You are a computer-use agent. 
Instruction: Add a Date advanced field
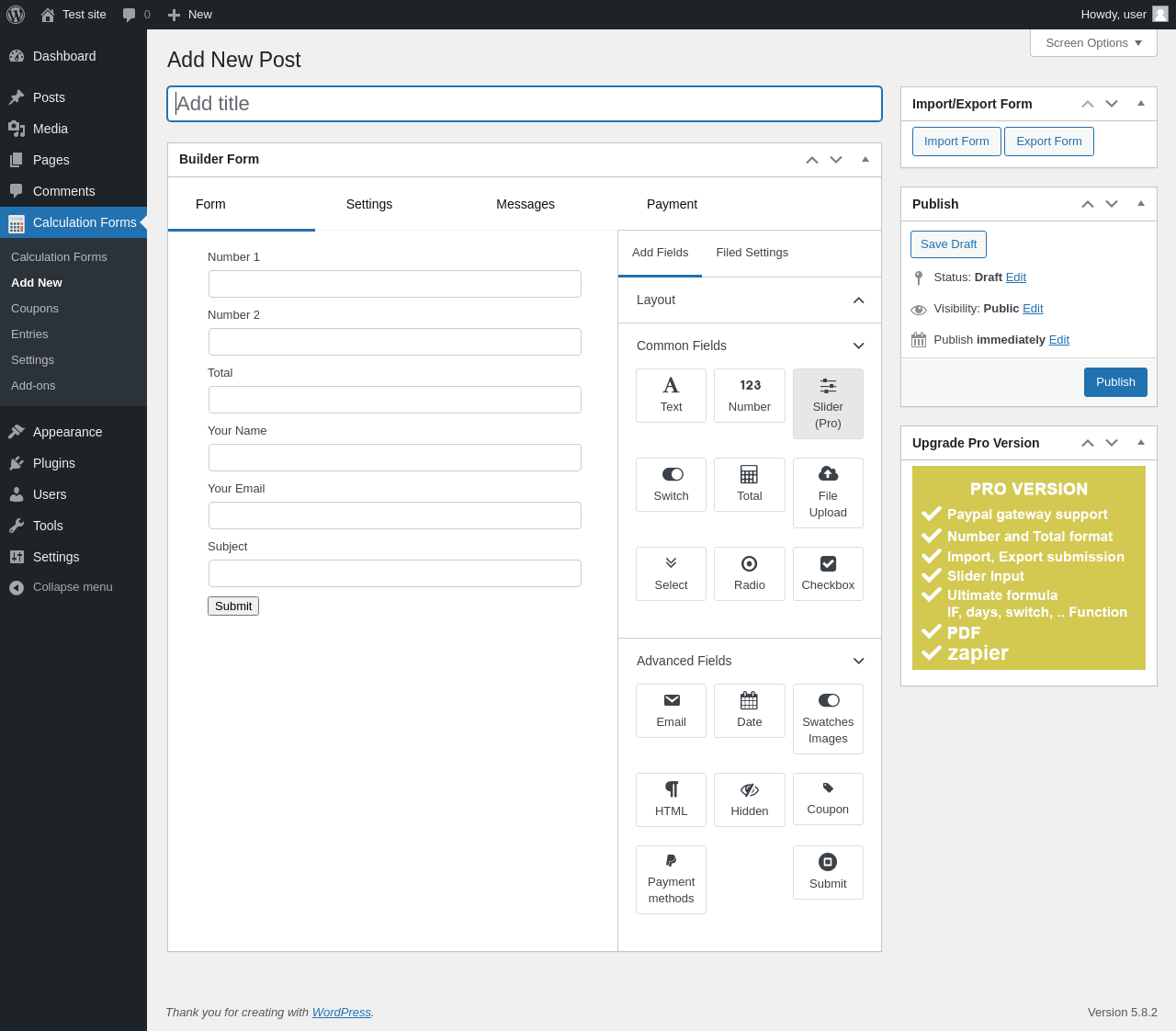tap(750, 710)
